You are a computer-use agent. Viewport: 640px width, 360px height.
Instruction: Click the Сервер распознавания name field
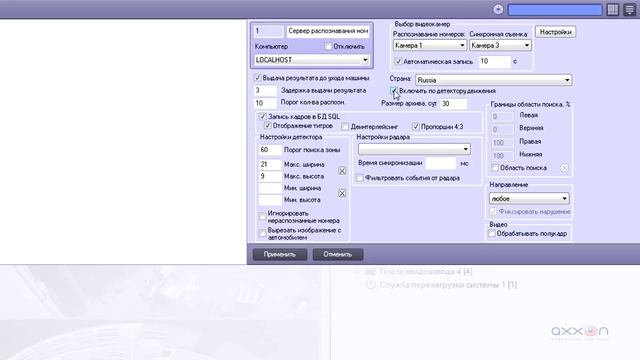328,31
